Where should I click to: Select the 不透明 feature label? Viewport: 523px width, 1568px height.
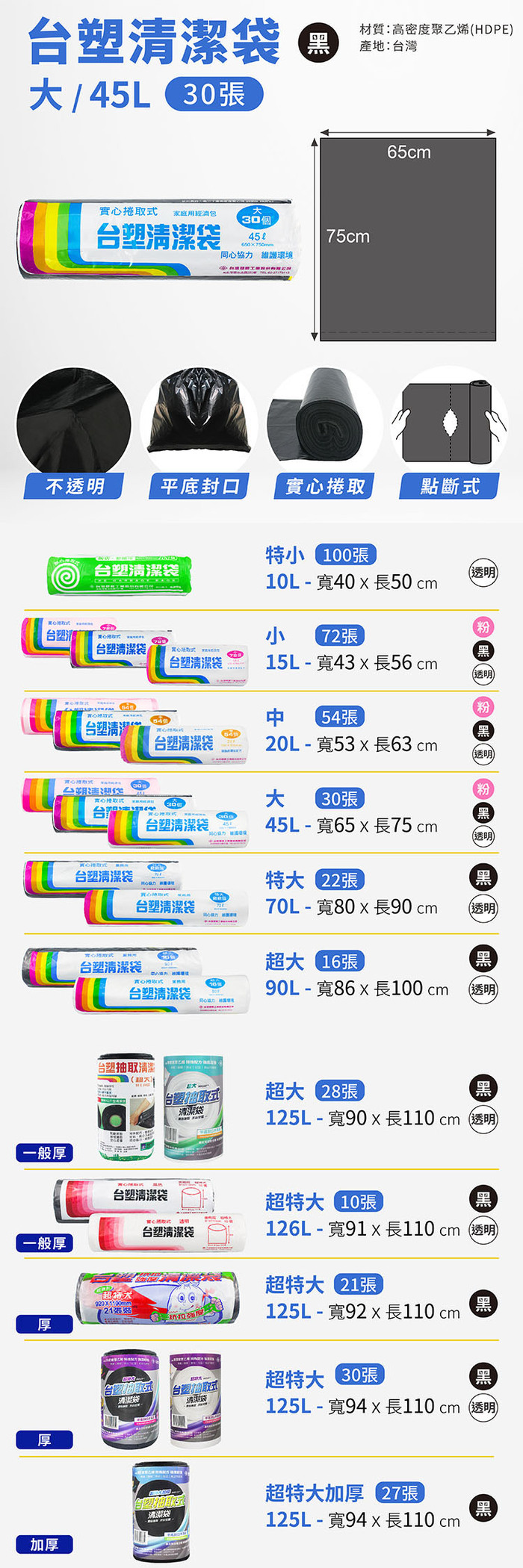point(74,487)
